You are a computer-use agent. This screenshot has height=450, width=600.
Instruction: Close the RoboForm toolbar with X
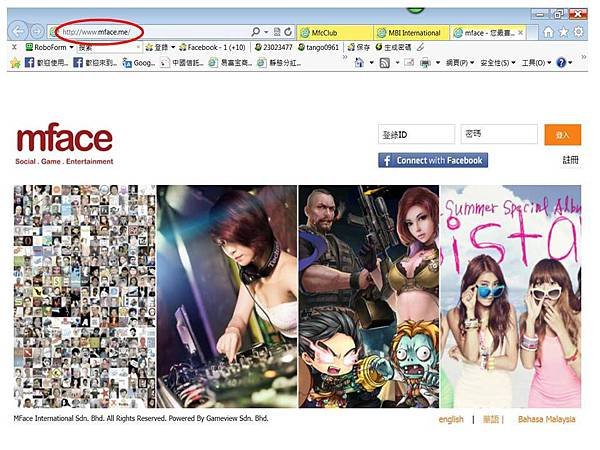(x=14, y=47)
